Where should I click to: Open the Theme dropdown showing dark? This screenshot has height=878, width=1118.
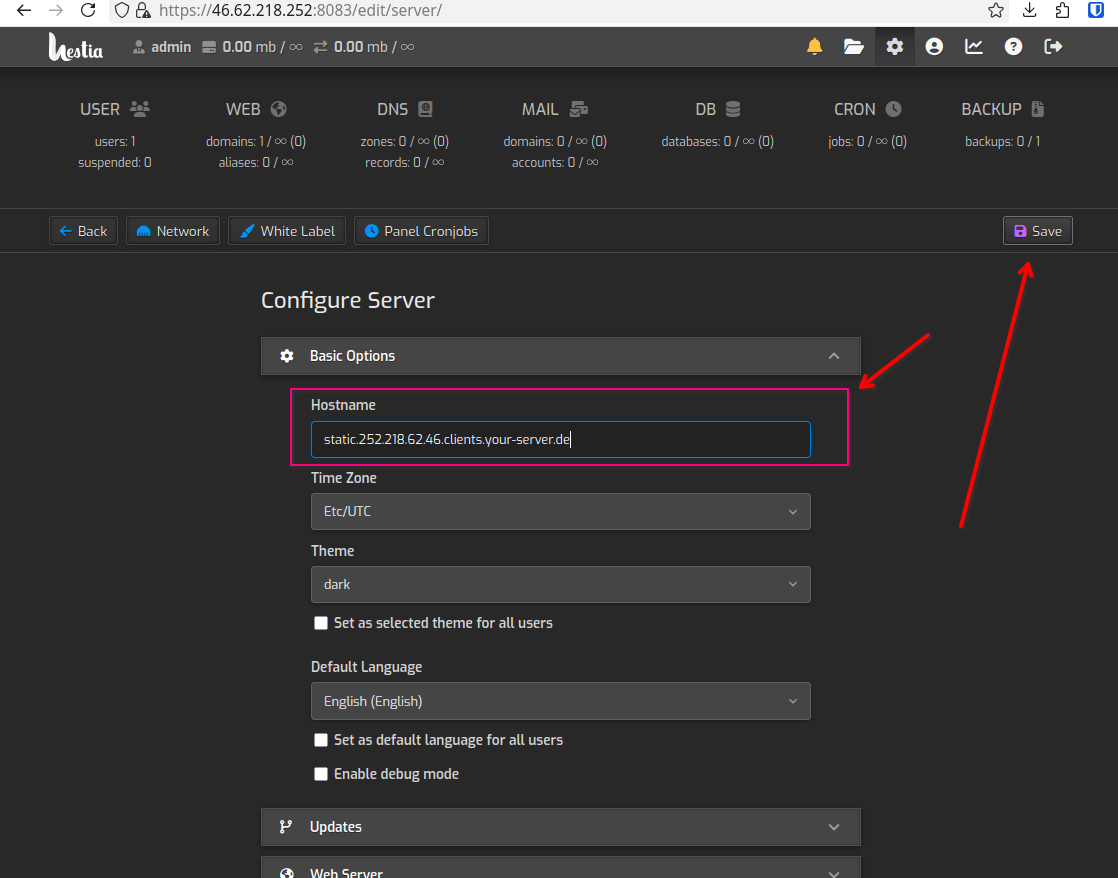pos(560,584)
